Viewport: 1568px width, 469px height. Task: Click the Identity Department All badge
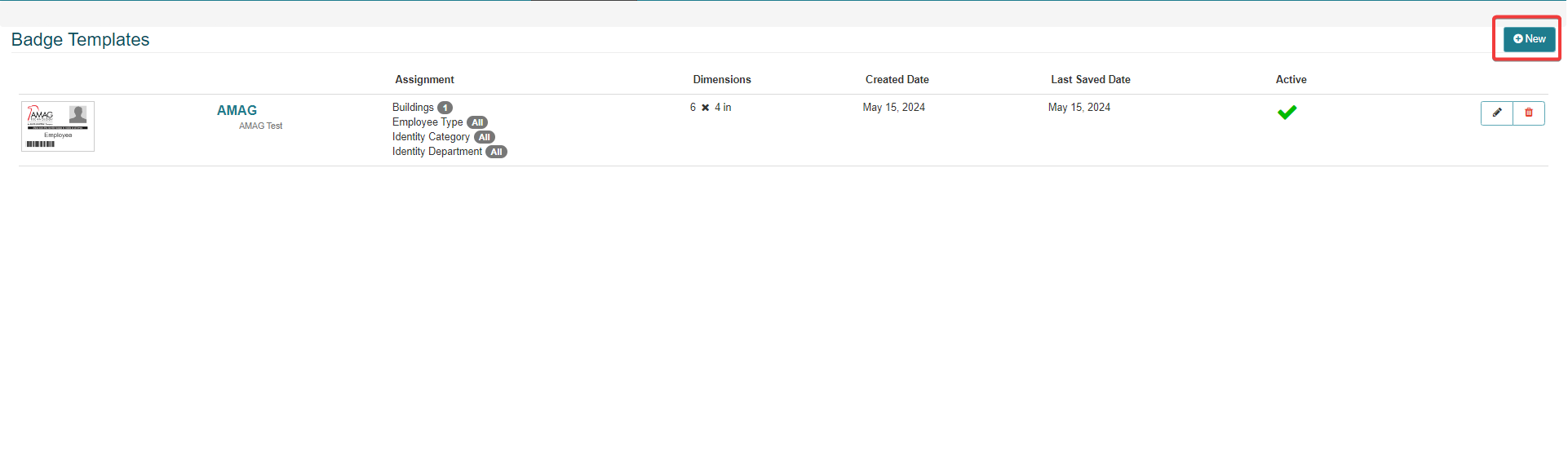click(496, 152)
